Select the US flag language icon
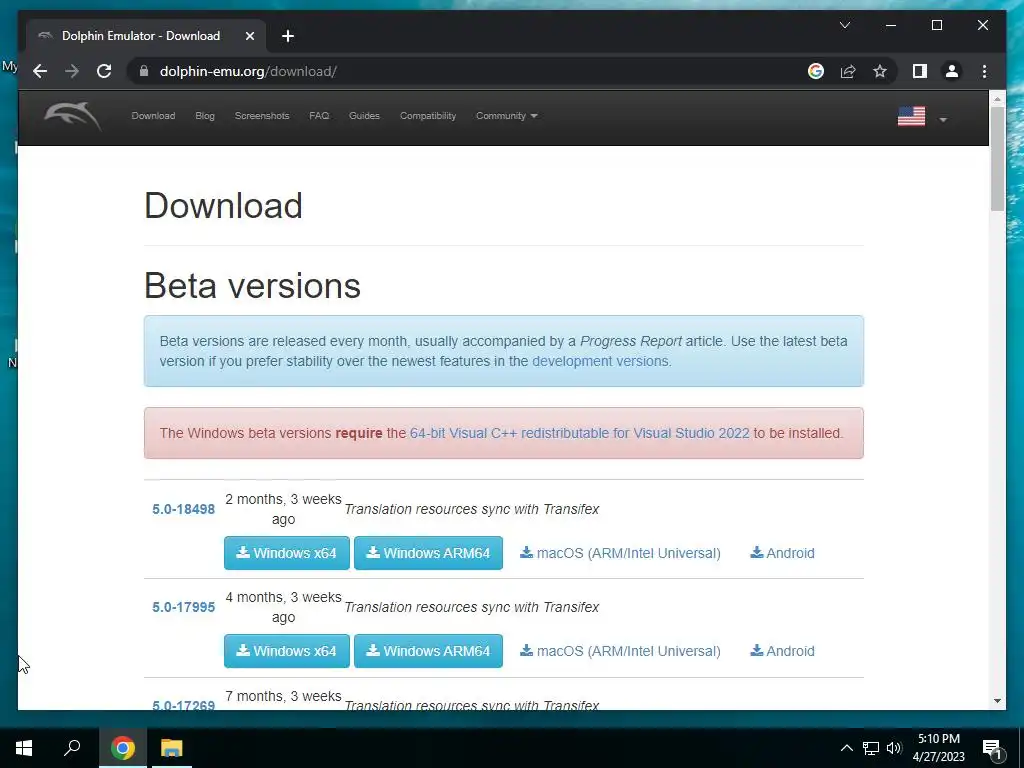1024x768 pixels. pos(911,116)
